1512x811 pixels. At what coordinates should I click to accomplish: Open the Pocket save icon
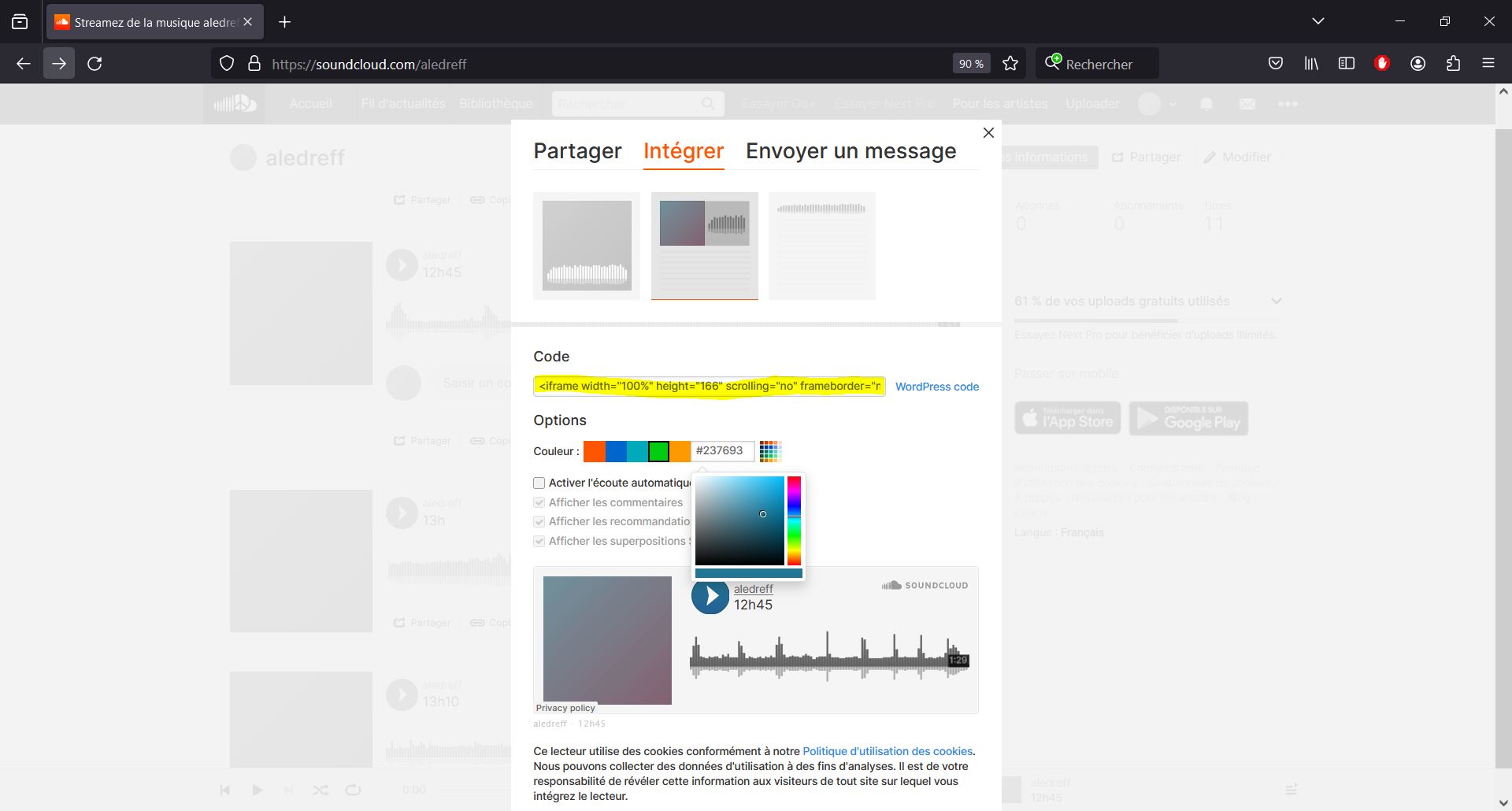pos(1275,64)
